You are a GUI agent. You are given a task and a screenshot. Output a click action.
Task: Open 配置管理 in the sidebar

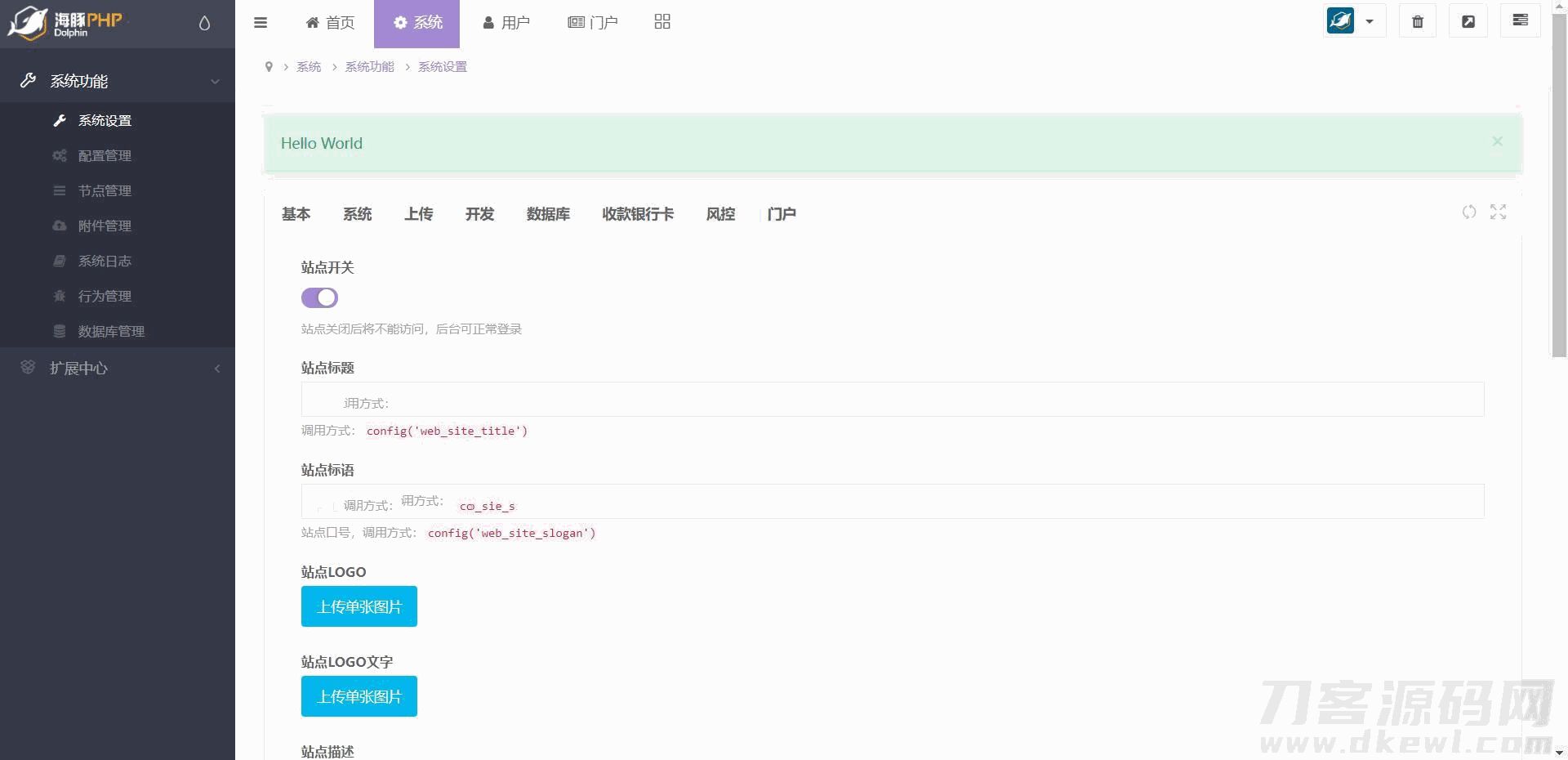(x=105, y=156)
